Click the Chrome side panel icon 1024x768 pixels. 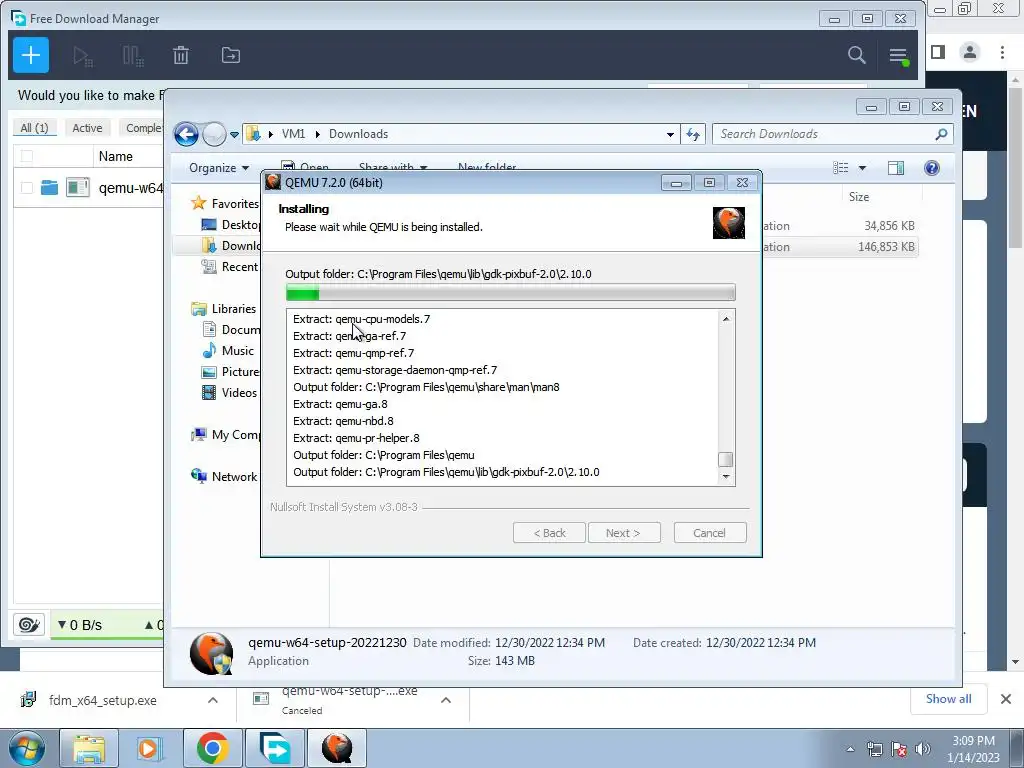pos(938,52)
